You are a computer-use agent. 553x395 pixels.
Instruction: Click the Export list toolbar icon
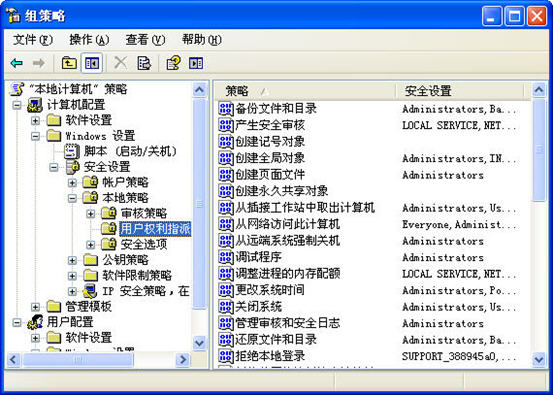point(144,63)
